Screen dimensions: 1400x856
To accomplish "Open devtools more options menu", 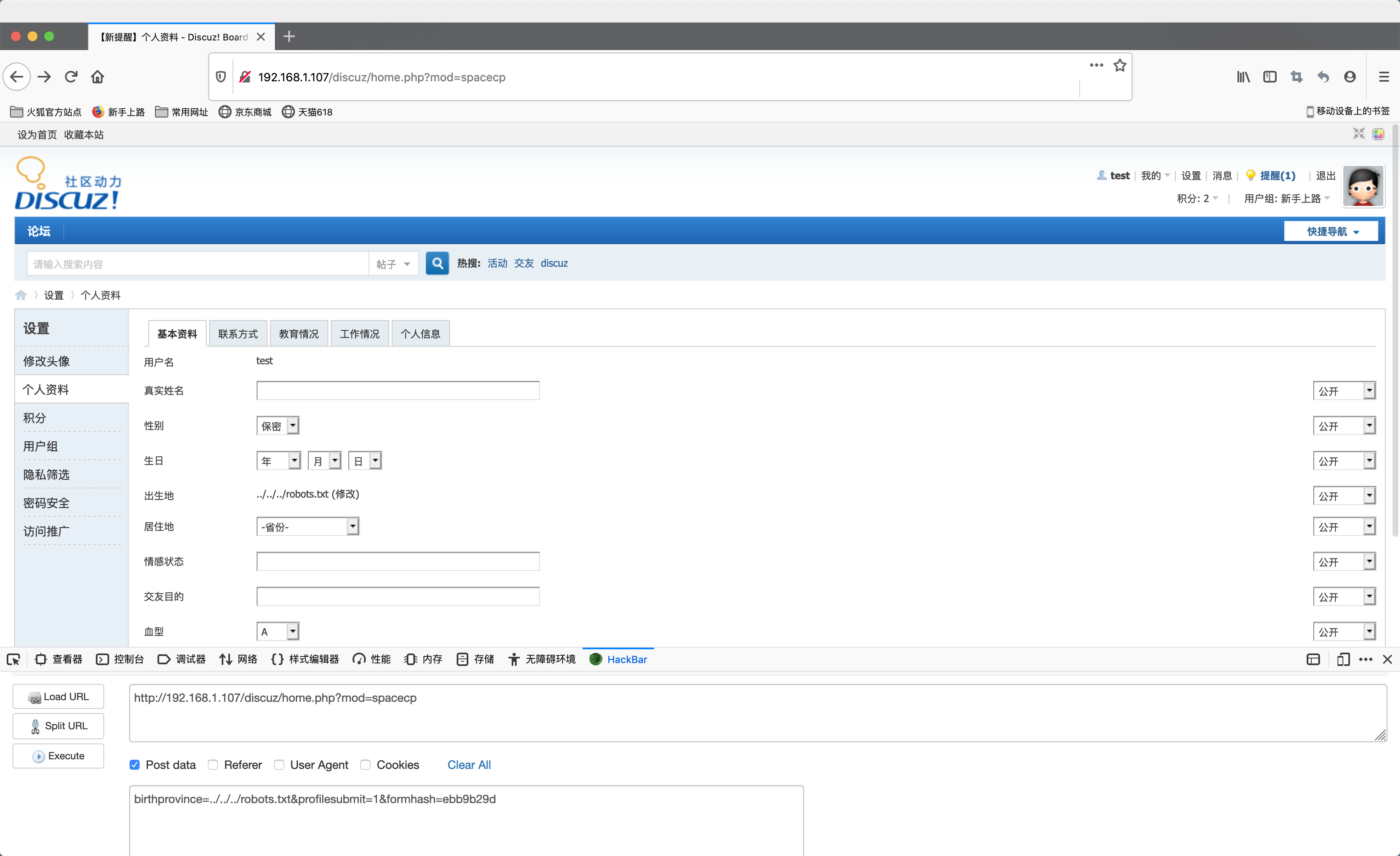I will point(1365,659).
